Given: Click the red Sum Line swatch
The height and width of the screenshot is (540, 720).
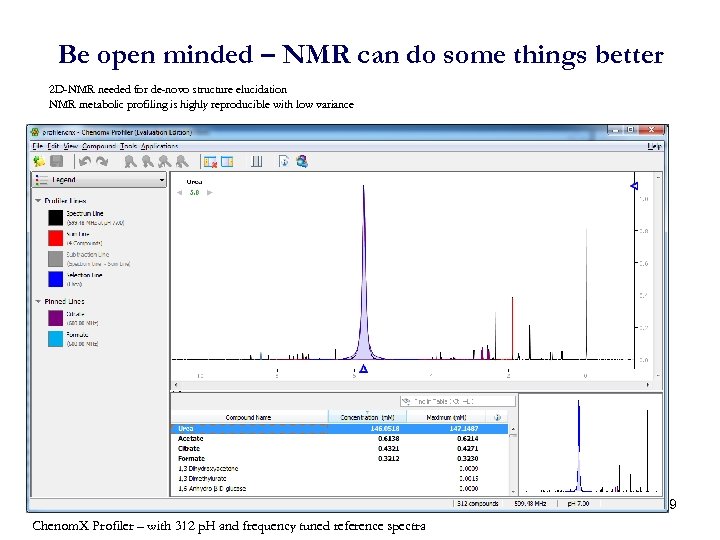Looking at the screenshot, I should [56, 238].
